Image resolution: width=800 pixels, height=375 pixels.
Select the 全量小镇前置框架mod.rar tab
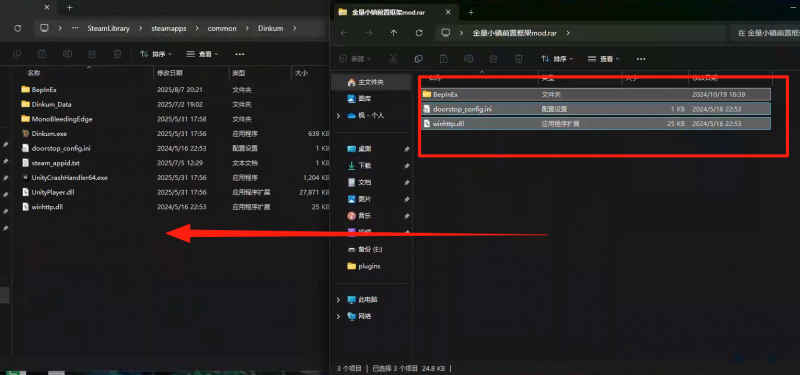396,12
